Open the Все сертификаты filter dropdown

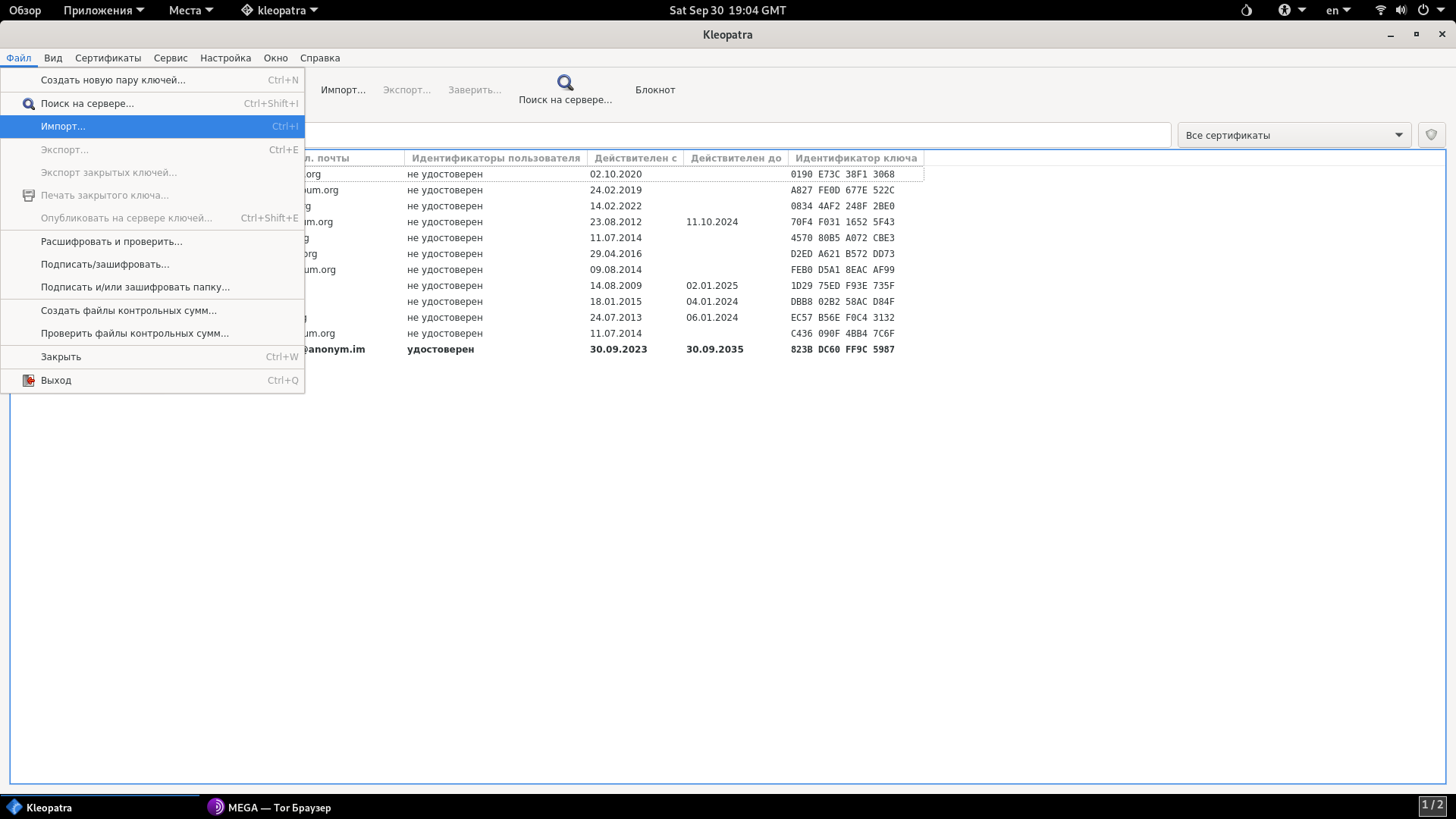[1294, 135]
